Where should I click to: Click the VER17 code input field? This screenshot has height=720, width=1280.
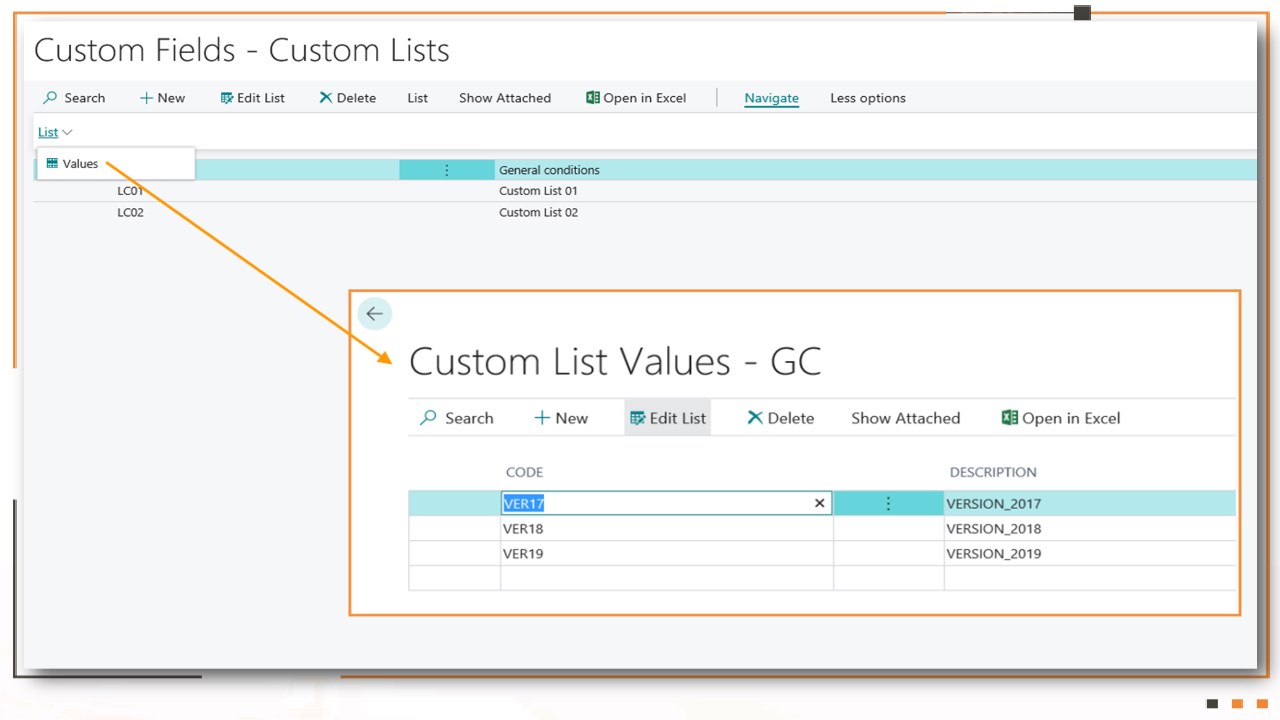coord(666,503)
